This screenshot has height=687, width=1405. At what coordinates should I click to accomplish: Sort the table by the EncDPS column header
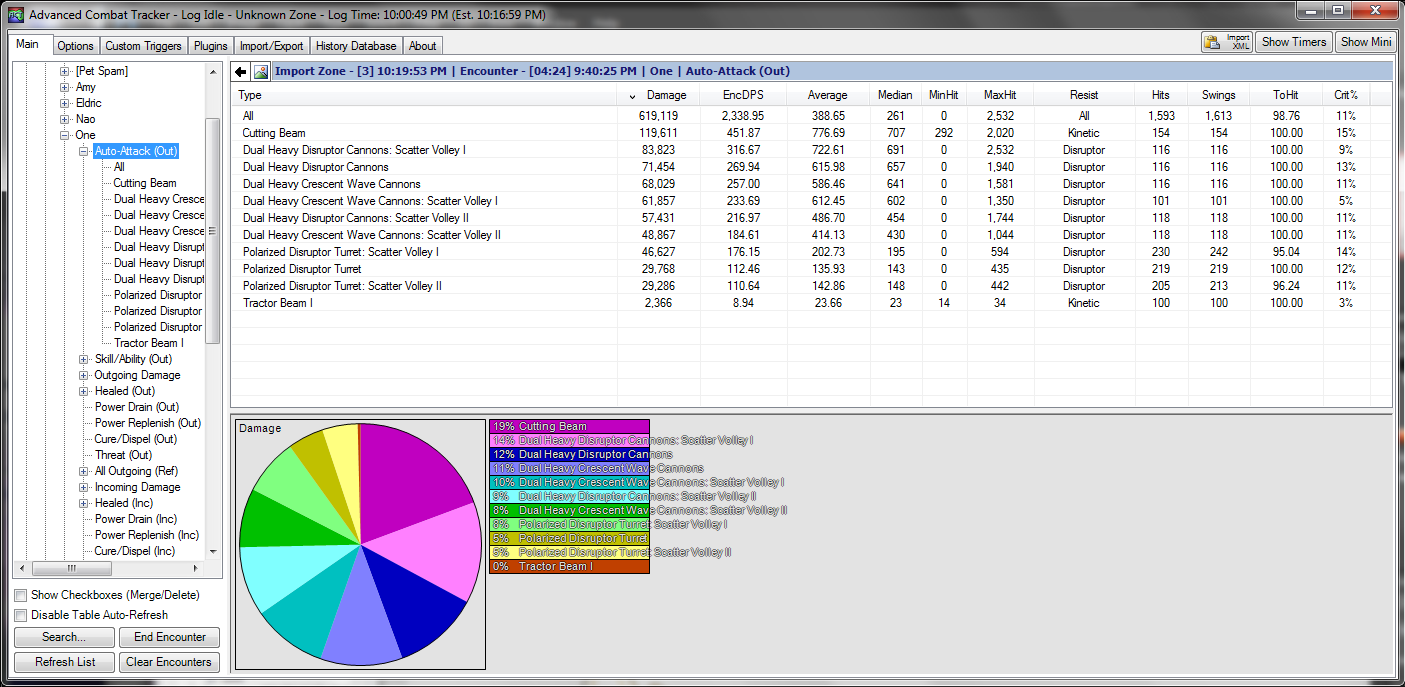click(x=742, y=95)
